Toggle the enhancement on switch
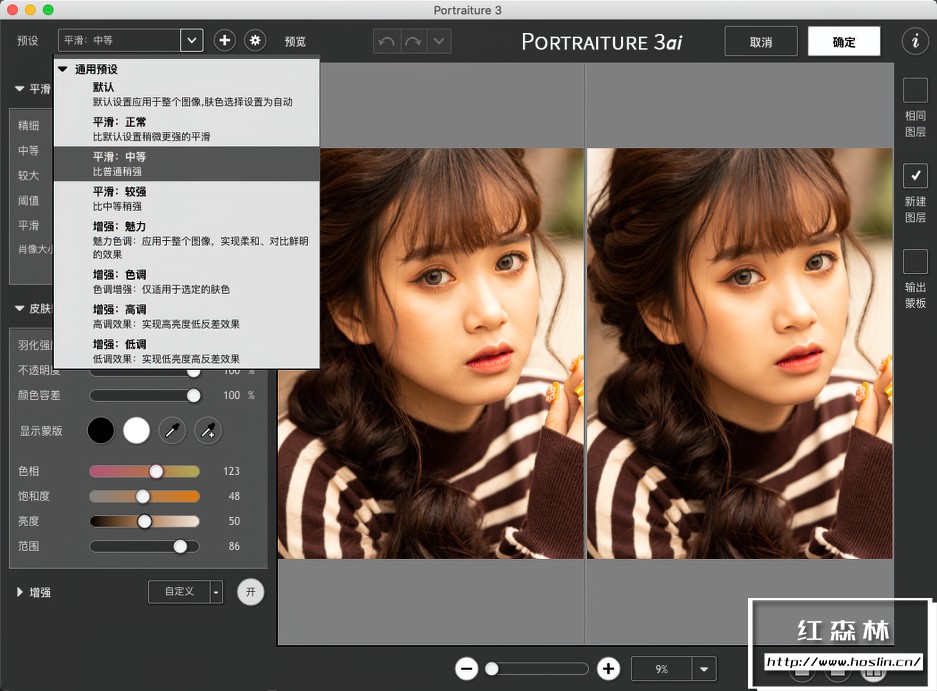Image resolution: width=937 pixels, height=691 pixels. click(x=250, y=592)
